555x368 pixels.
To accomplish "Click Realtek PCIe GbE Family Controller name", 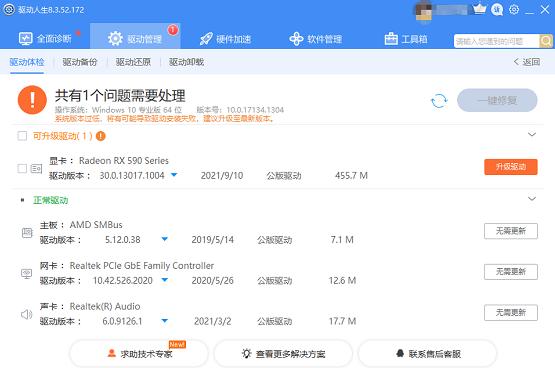I will point(142,266).
